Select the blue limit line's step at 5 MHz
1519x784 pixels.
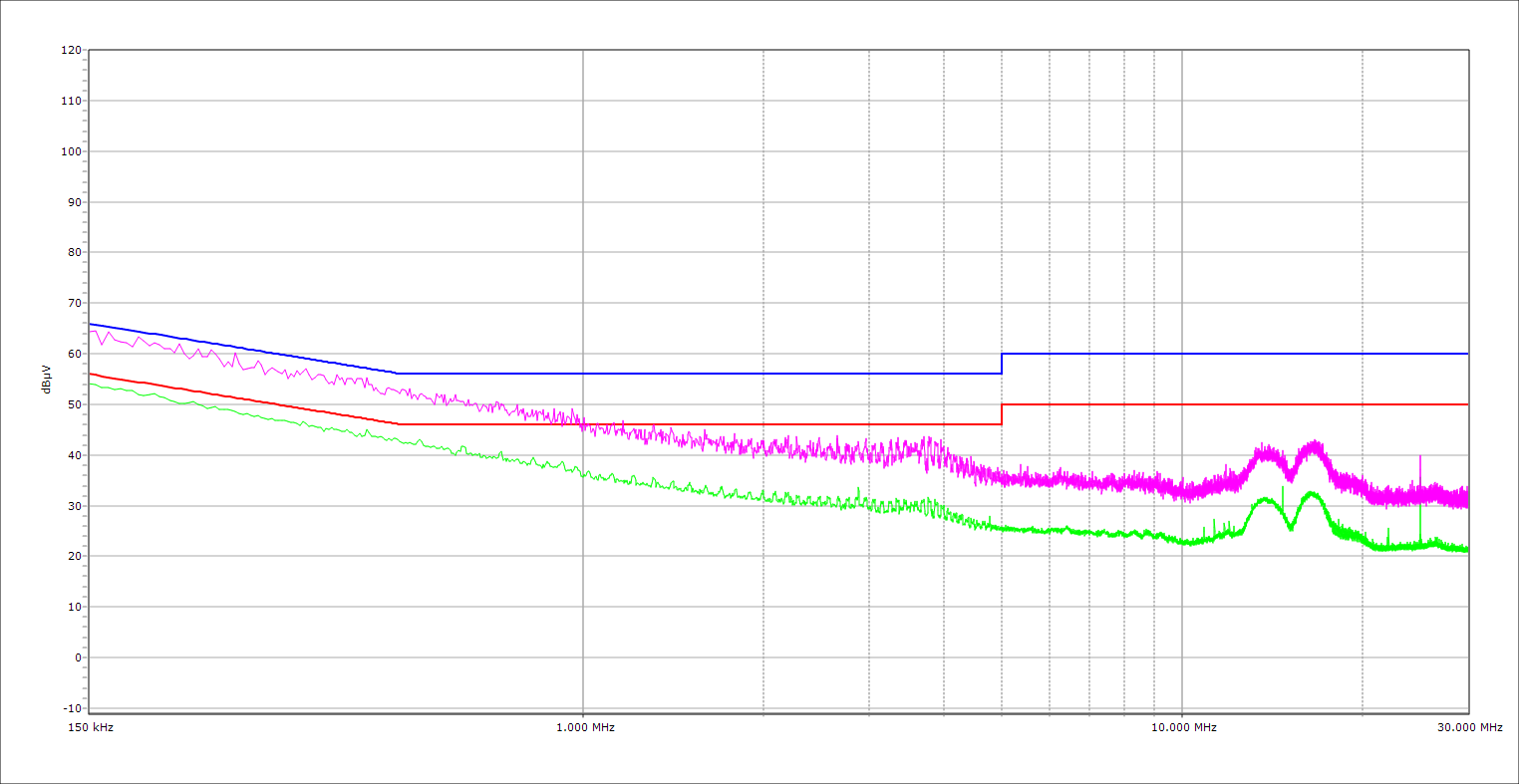[x=1002, y=364]
